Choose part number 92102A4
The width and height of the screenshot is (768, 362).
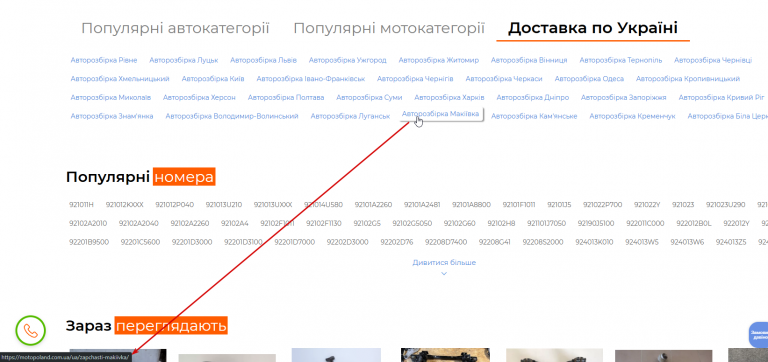pos(235,223)
